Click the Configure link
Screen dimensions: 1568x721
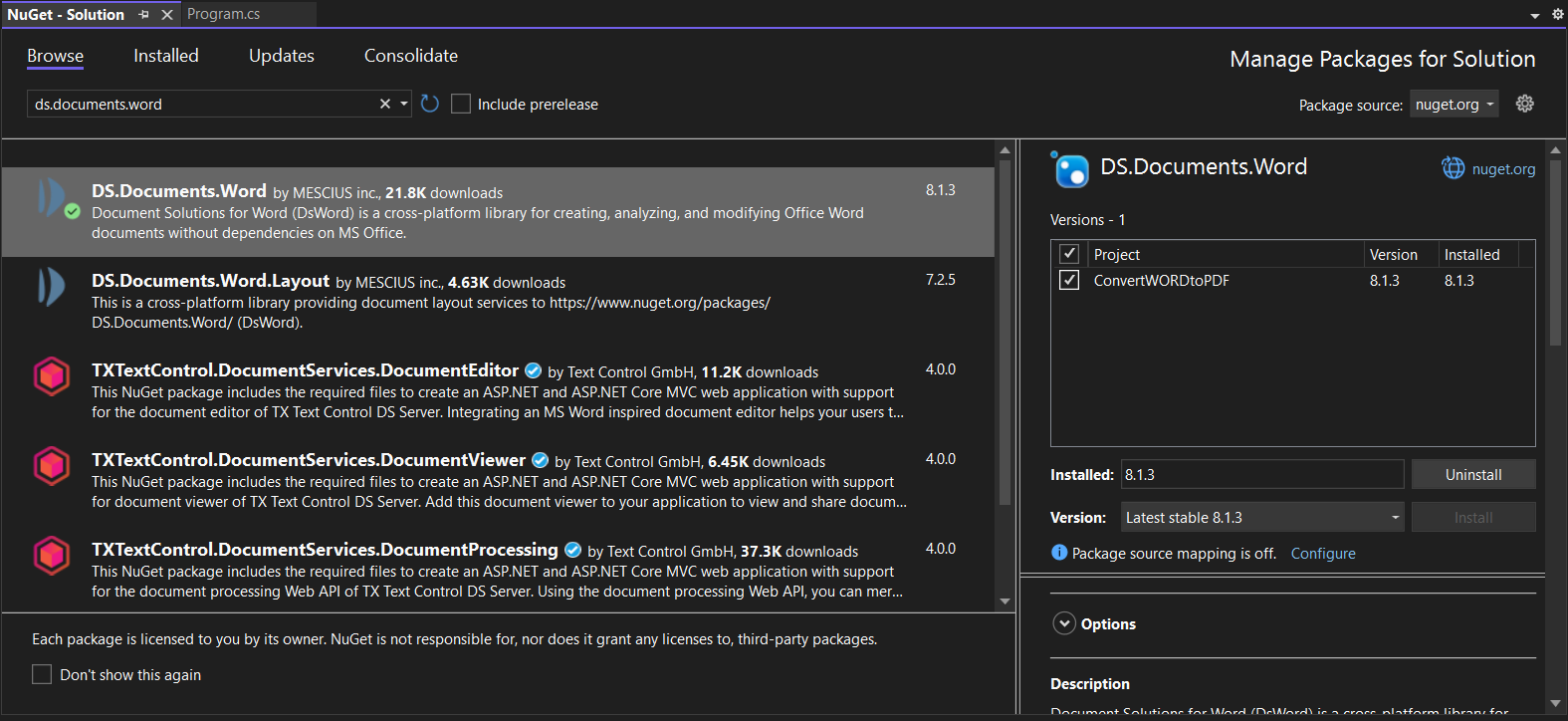[1323, 553]
